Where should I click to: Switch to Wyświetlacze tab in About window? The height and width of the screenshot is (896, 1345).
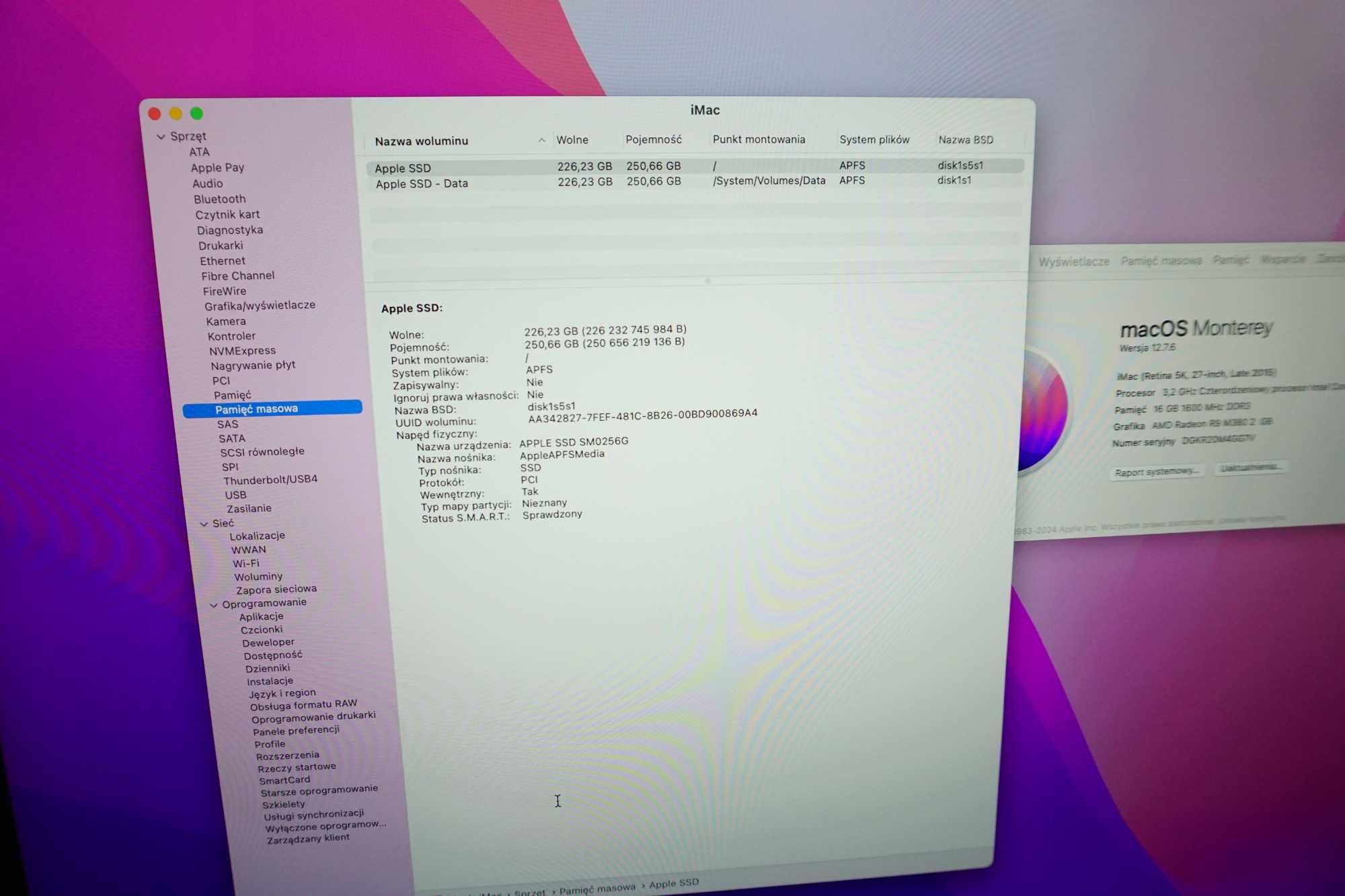tap(1073, 262)
